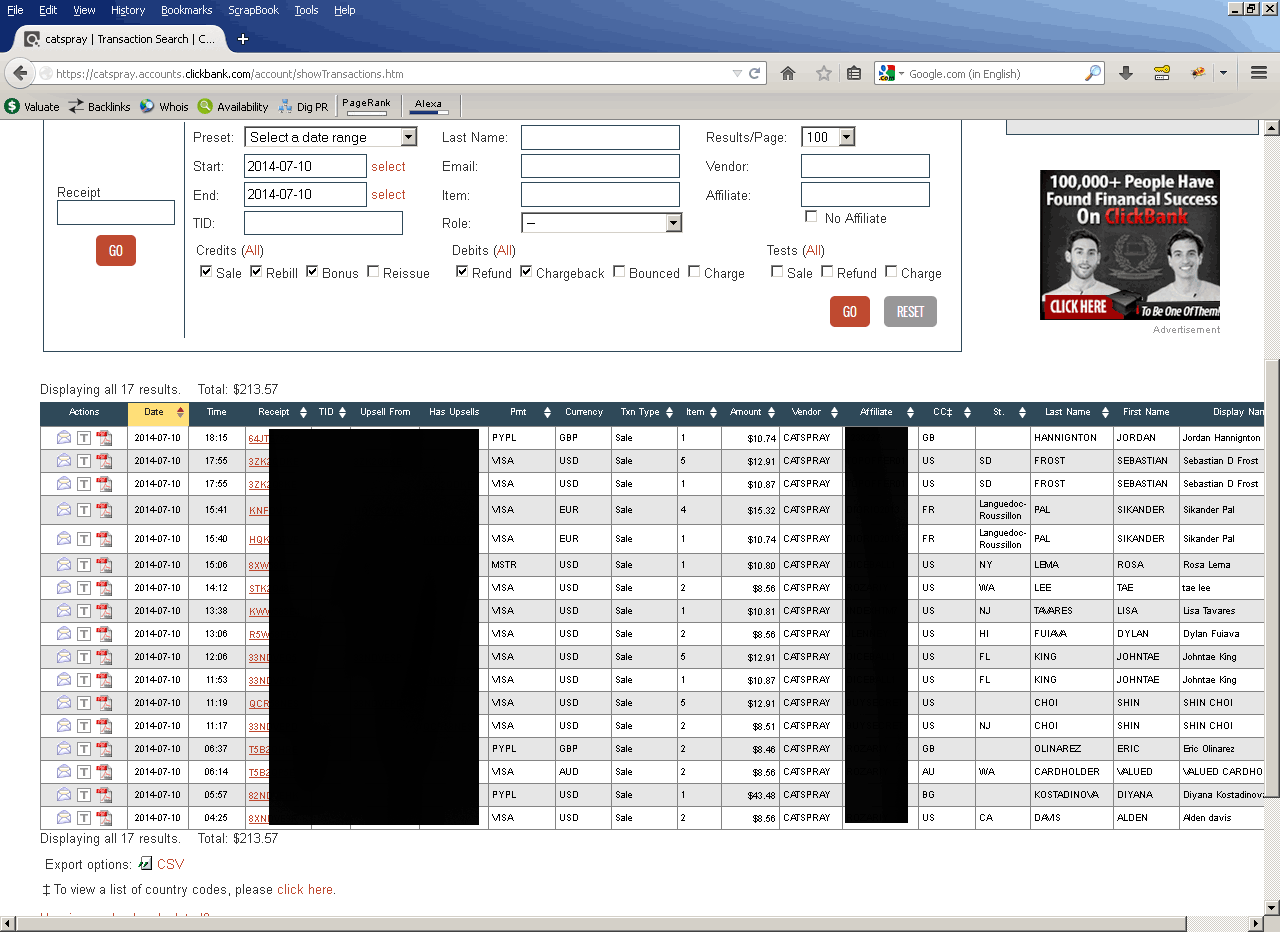The width and height of the screenshot is (1280, 932).
Task: Open the Tools menu
Action: pyautogui.click(x=307, y=10)
